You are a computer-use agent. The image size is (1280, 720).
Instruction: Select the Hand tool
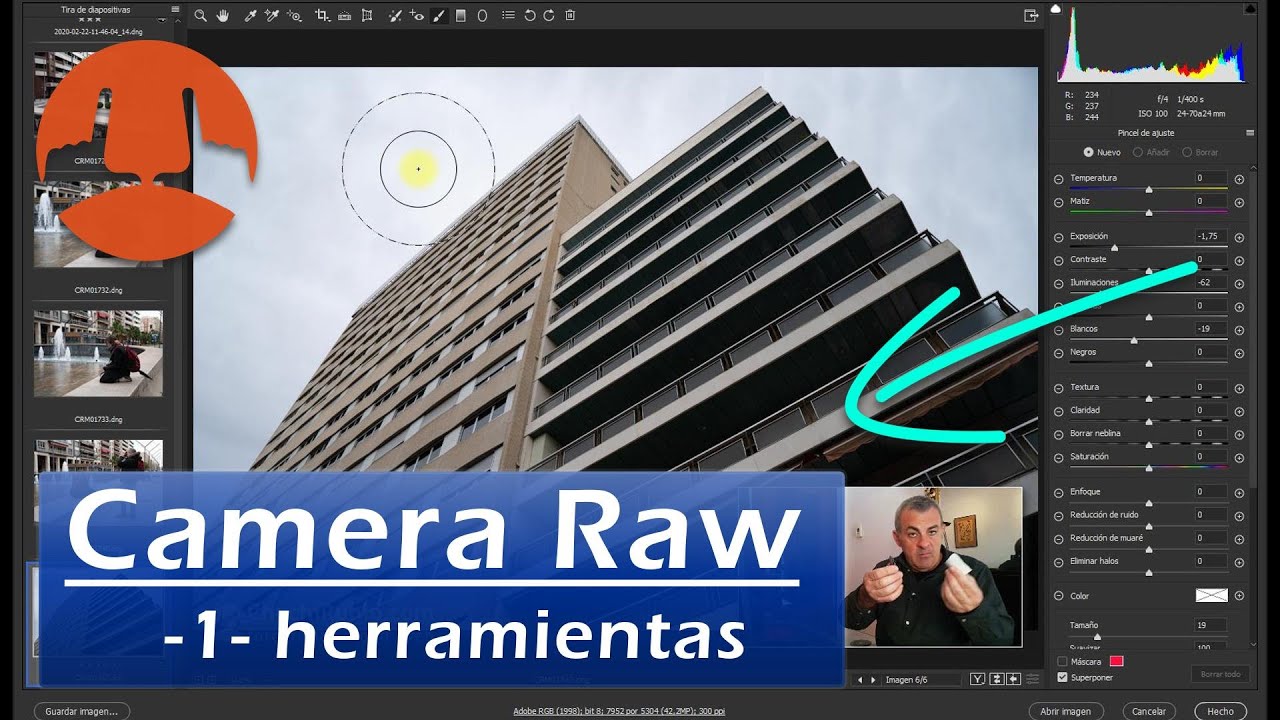[x=223, y=15]
